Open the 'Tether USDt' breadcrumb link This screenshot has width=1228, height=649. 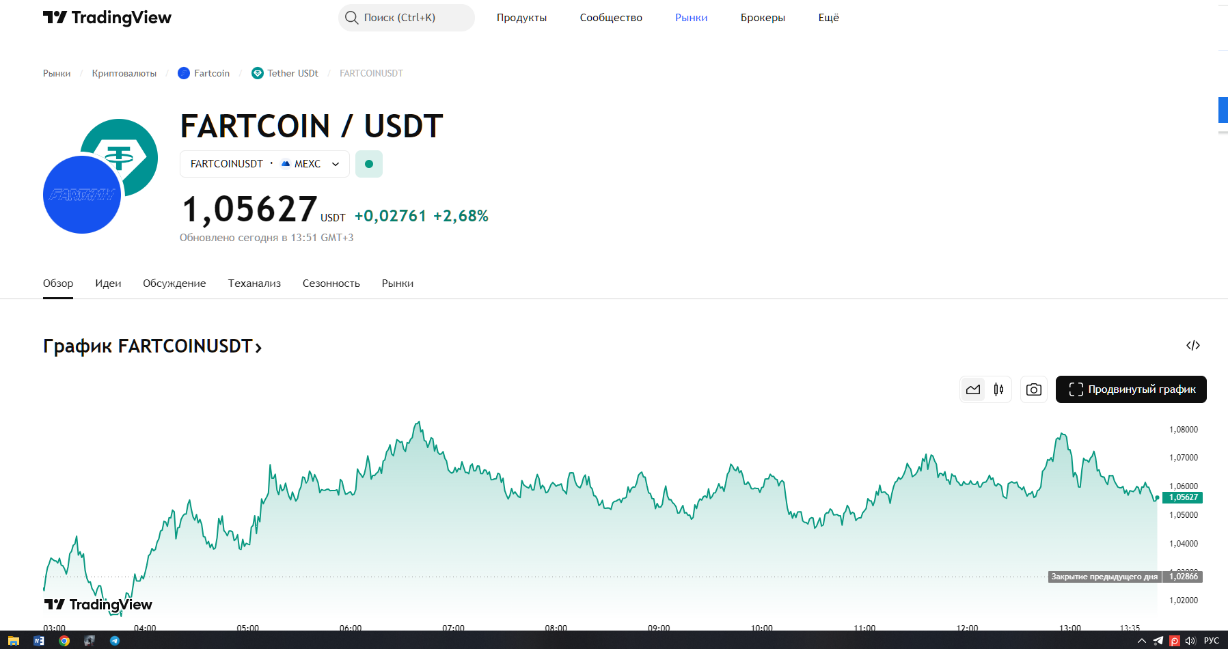click(285, 73)
